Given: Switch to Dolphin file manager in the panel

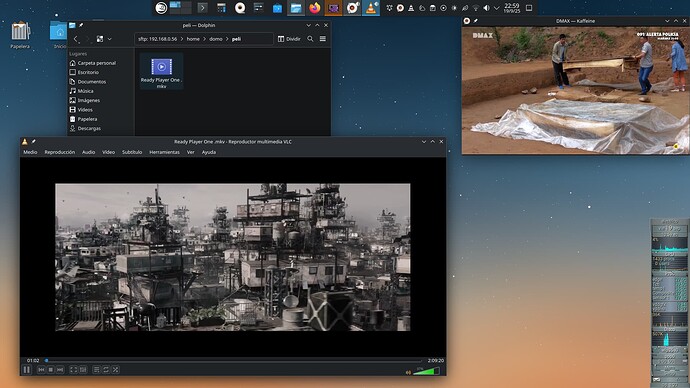Looking at the screenshot, I should (x=296, y=7).
